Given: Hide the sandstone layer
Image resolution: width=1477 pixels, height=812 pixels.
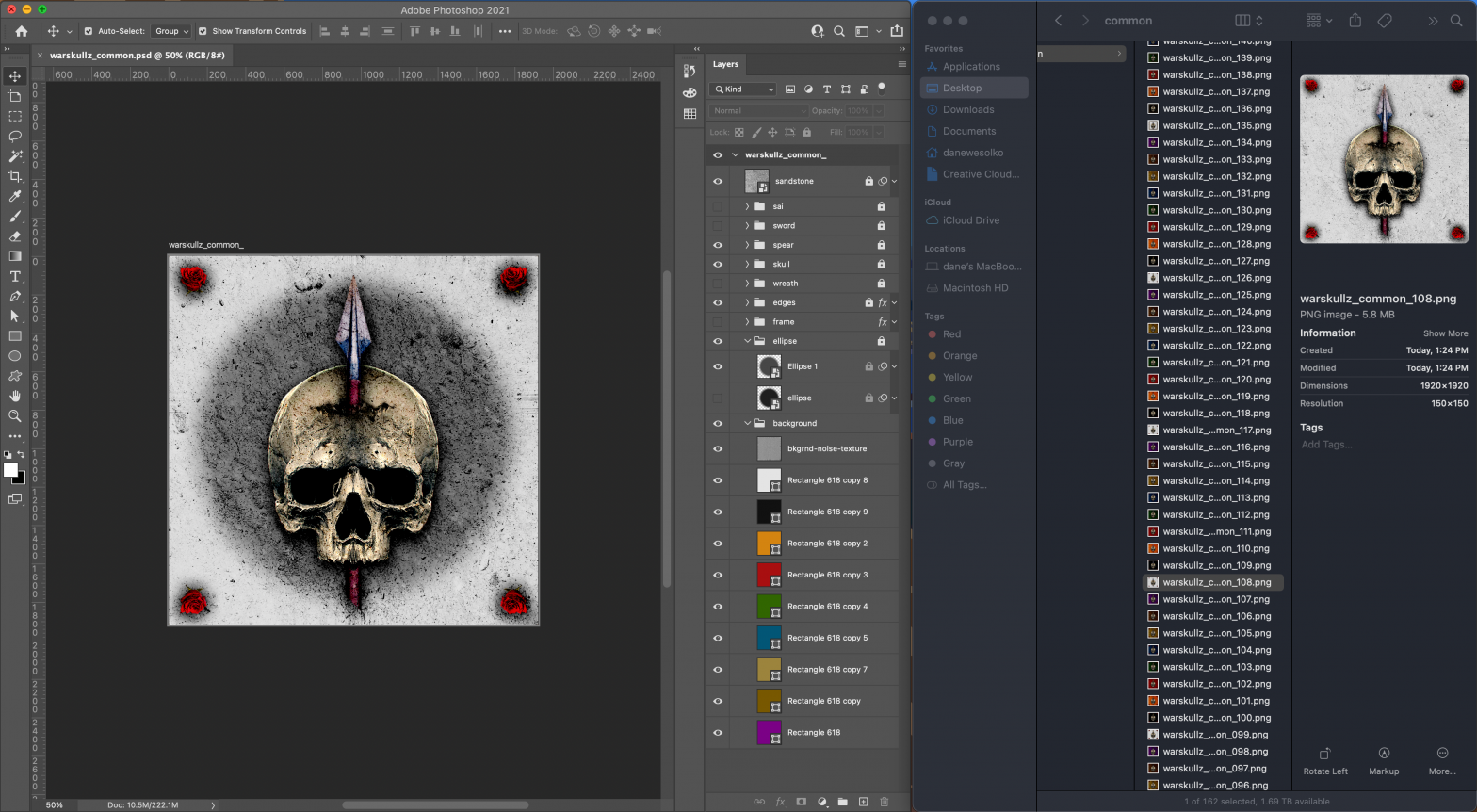Looking at the screenshot, I should pos(718,181).
